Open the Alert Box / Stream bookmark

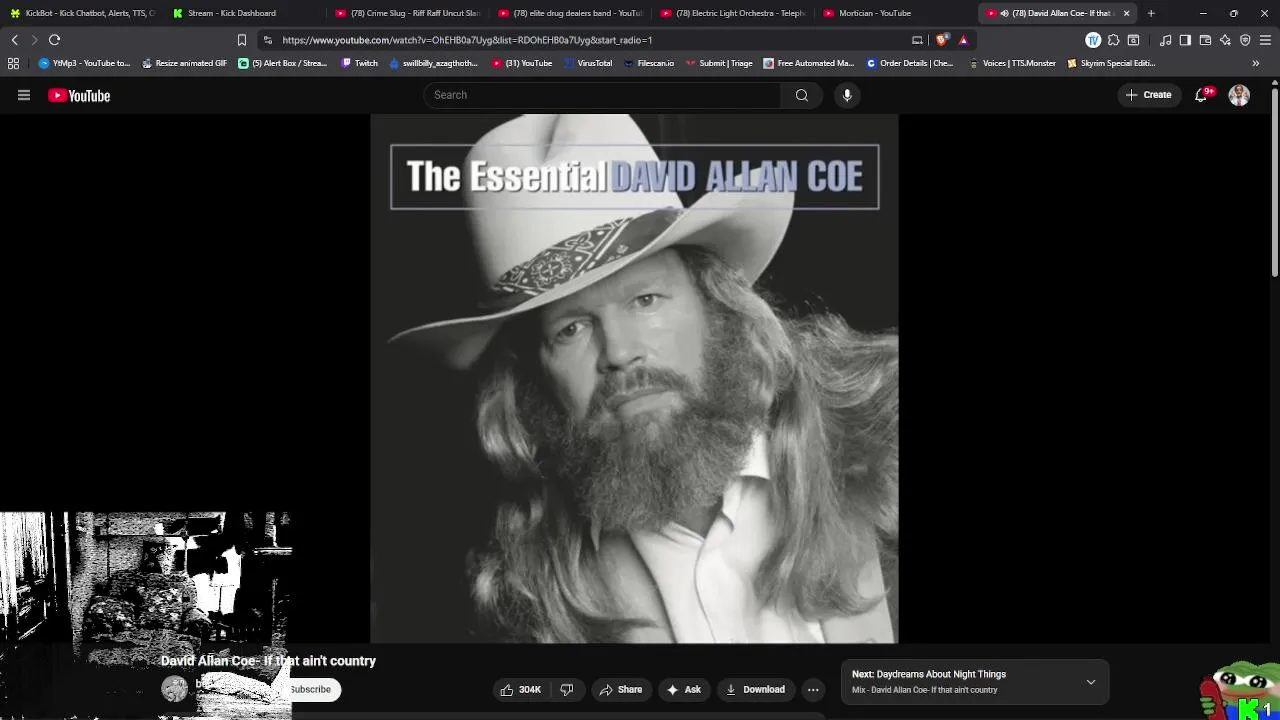[x=282, y=63]
